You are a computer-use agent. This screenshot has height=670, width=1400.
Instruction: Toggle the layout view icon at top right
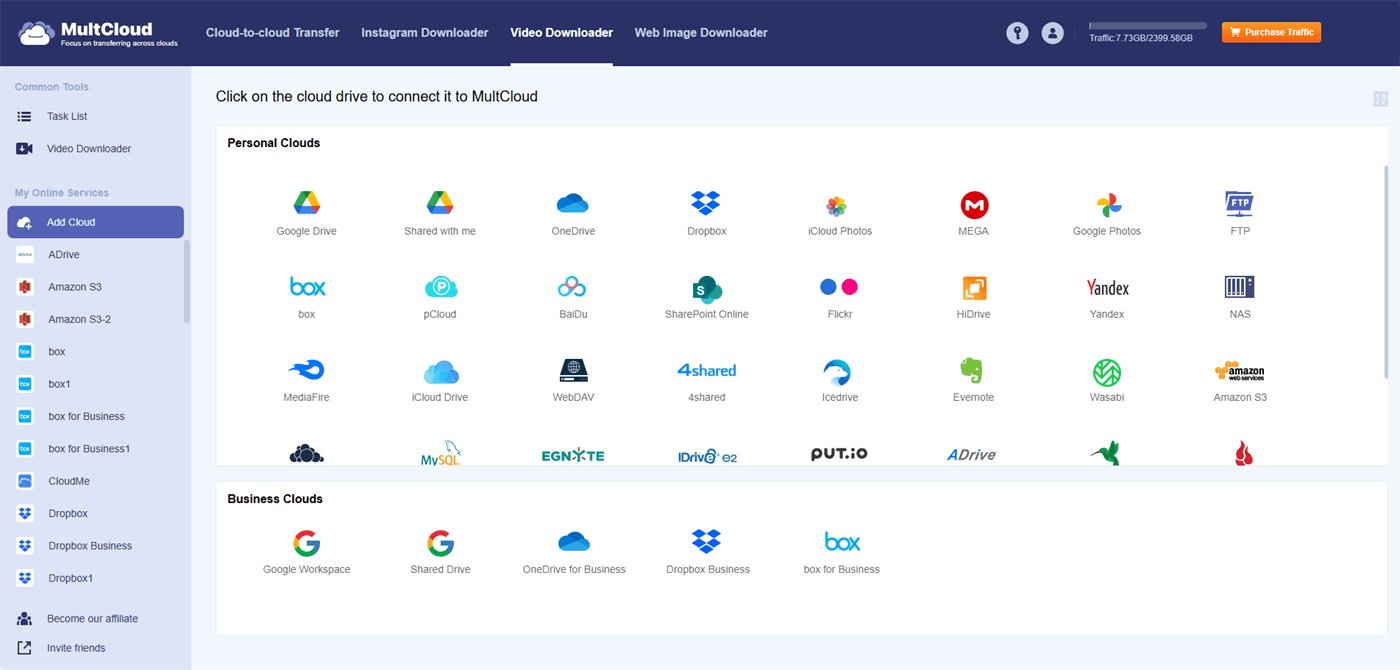(x=1380, y=99)
